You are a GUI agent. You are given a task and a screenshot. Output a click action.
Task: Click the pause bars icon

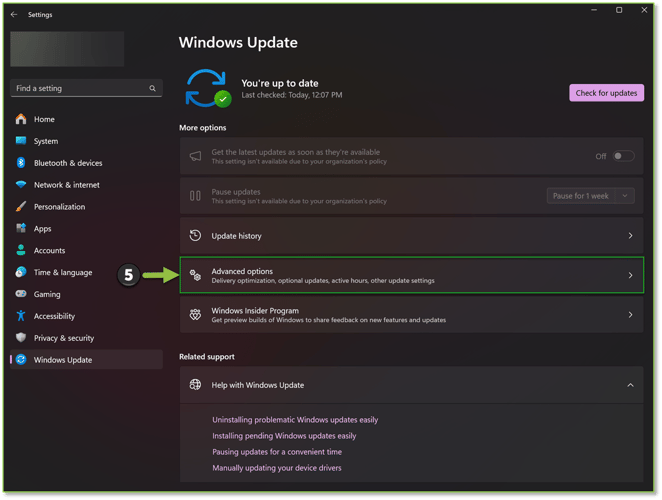tap(195, 196)
